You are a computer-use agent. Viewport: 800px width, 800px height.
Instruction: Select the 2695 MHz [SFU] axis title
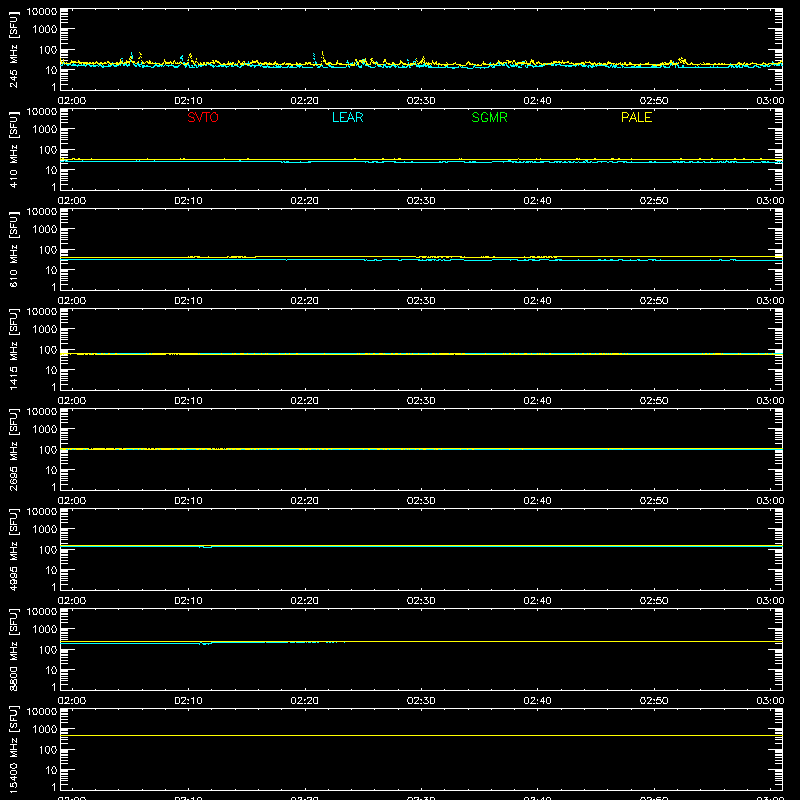coord(13,449)
